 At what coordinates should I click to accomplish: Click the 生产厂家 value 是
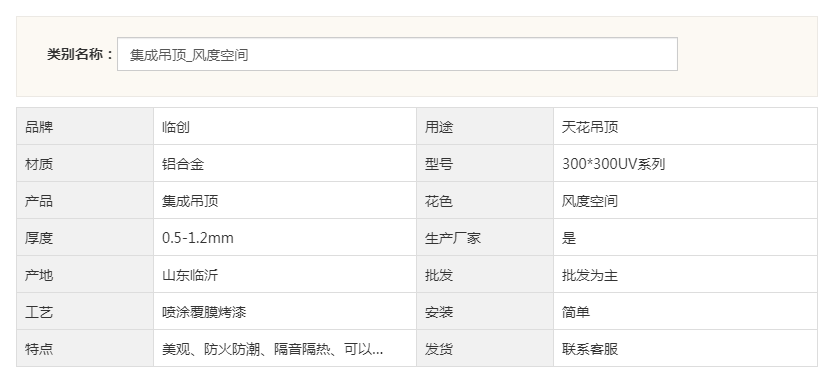coord(569,238)
